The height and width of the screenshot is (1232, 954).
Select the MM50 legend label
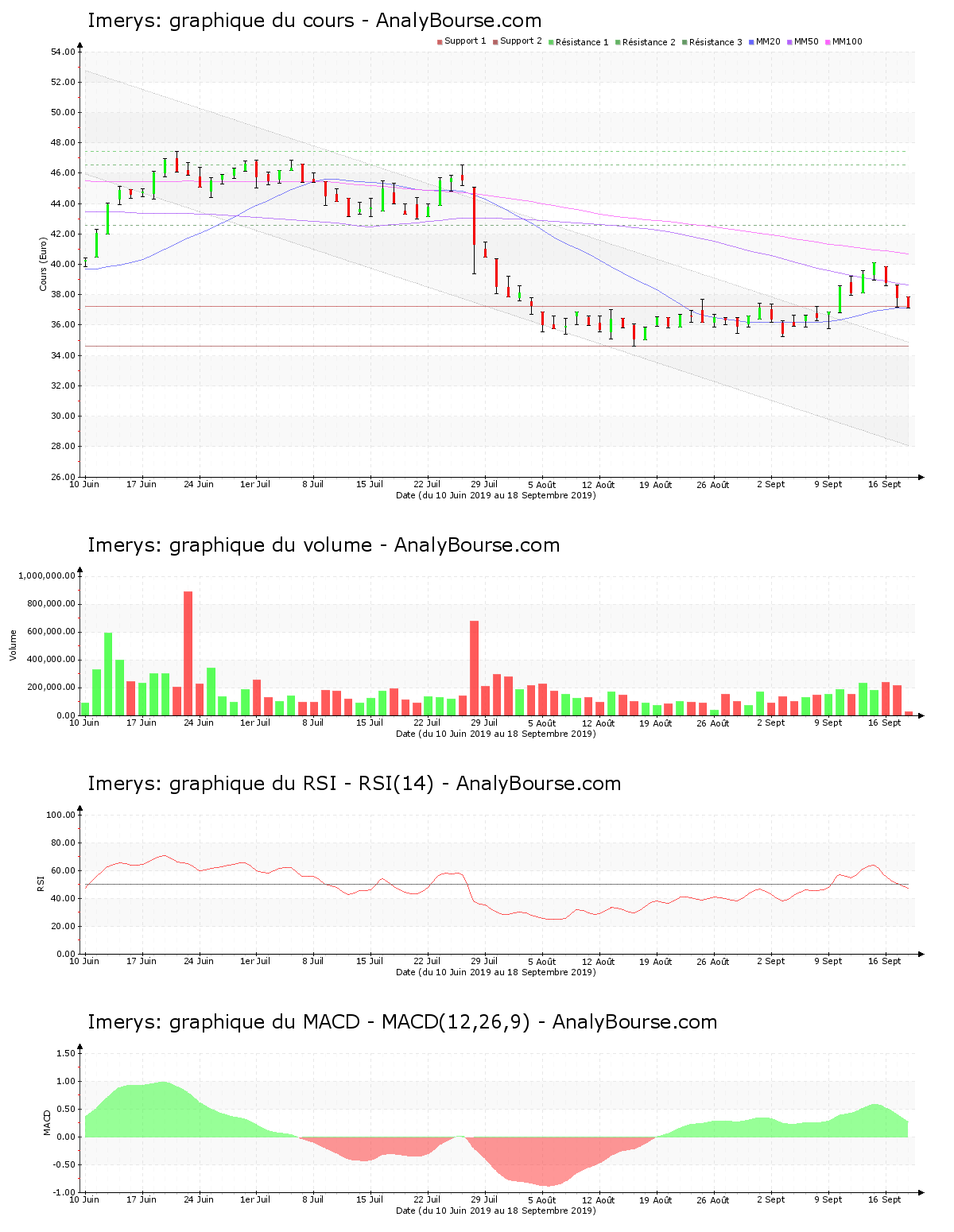point(806,41)
